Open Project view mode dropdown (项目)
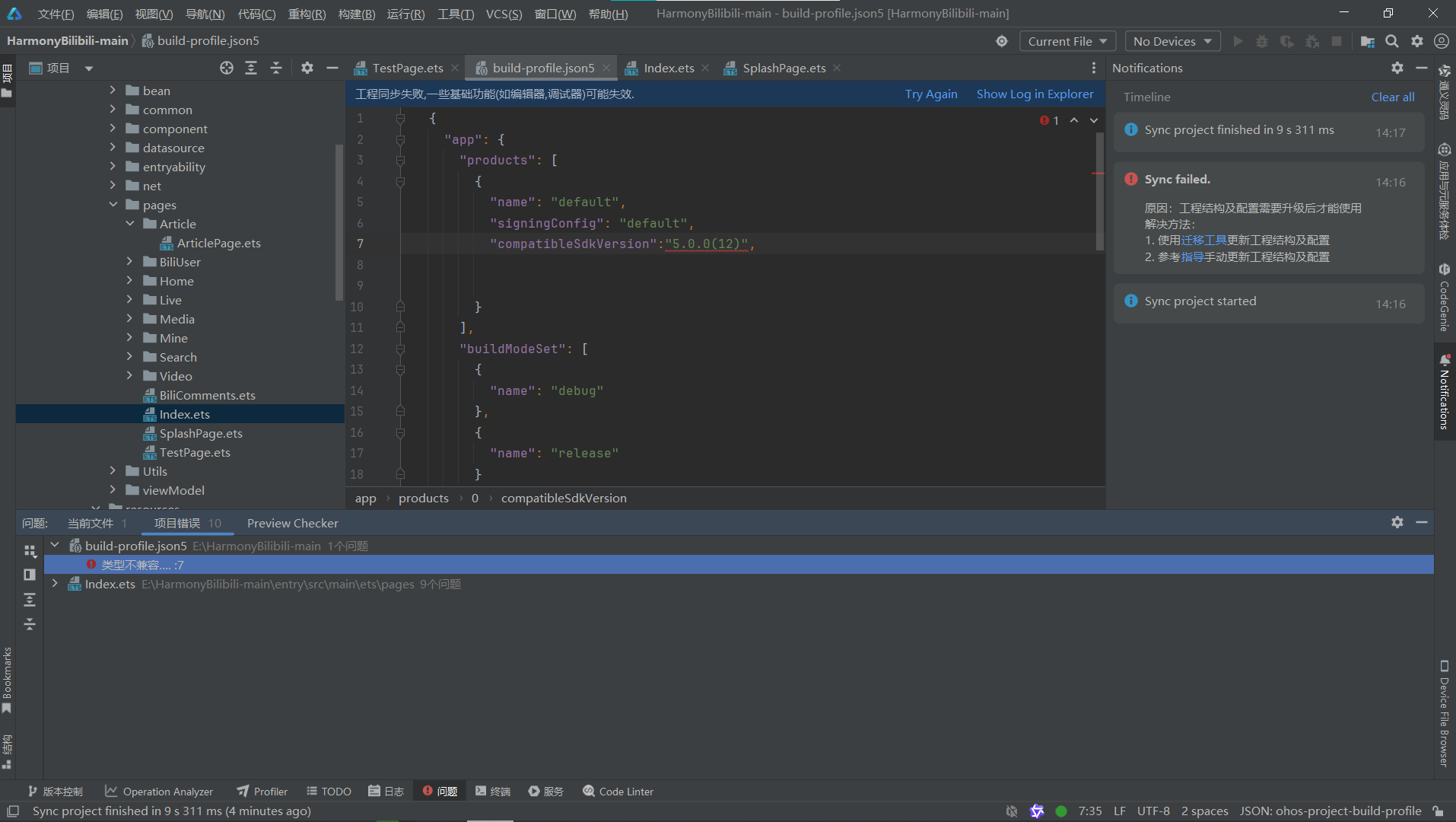 click(x=61, y=68)
